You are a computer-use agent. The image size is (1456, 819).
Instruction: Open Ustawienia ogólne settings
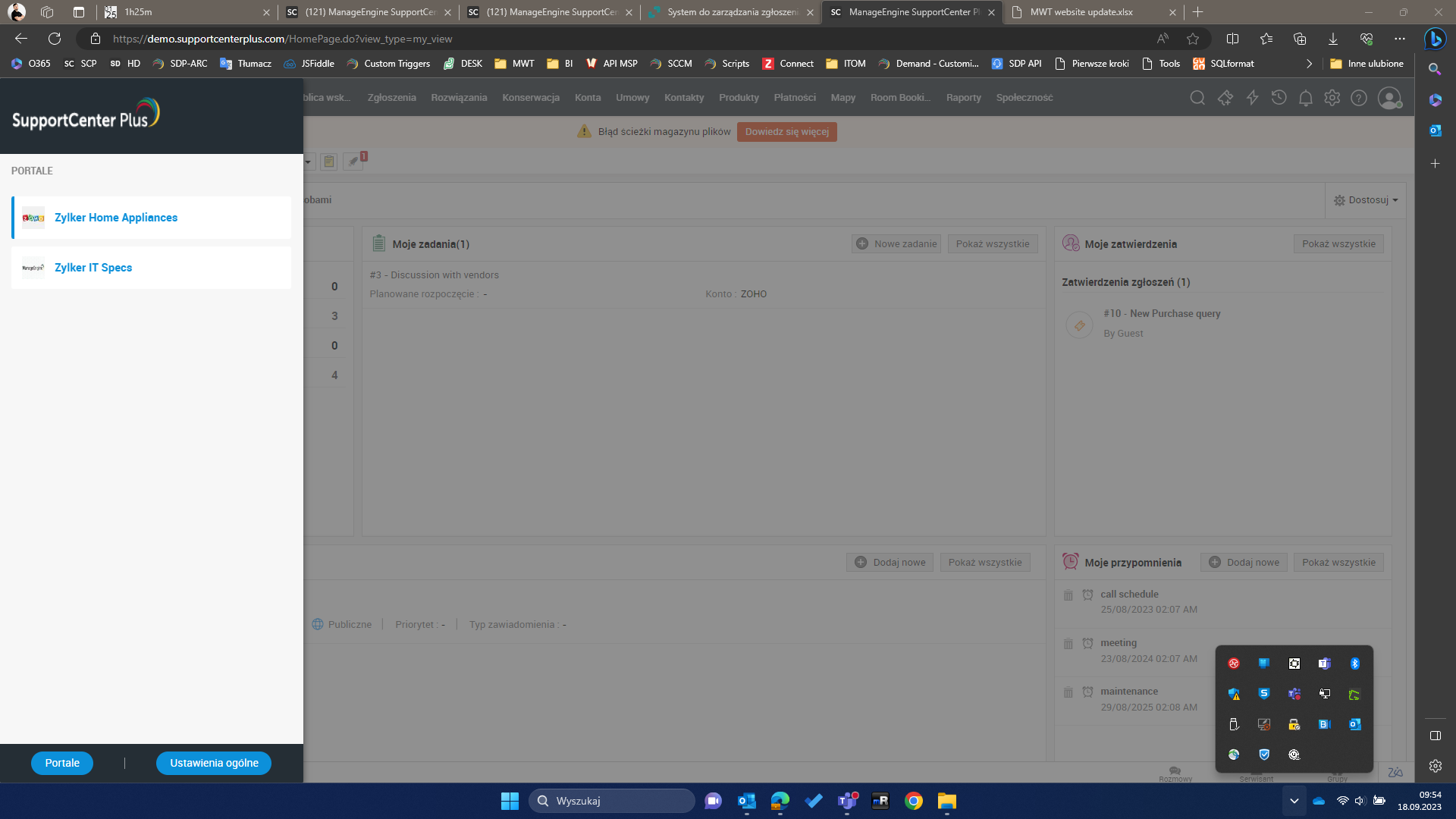tap(214, 763)
